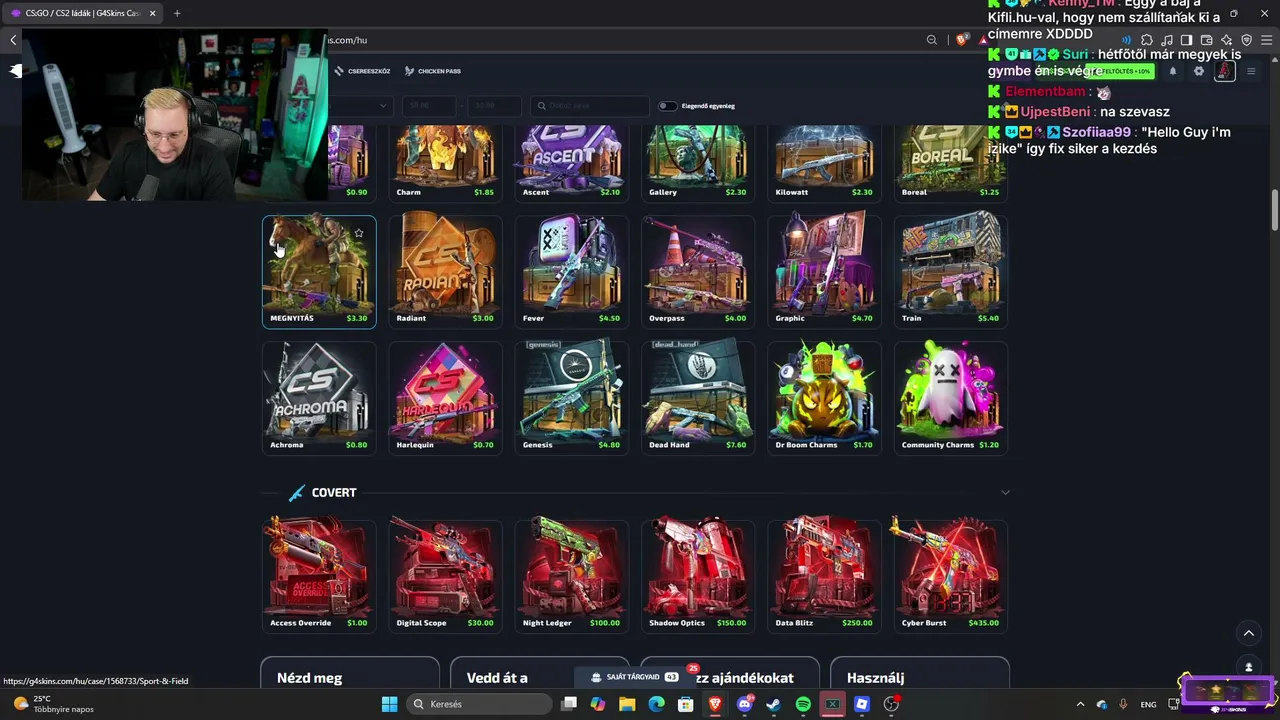Open the site notifications bell
The height and width of the screenshot is (720, 1280).
tap(1173, 71)
